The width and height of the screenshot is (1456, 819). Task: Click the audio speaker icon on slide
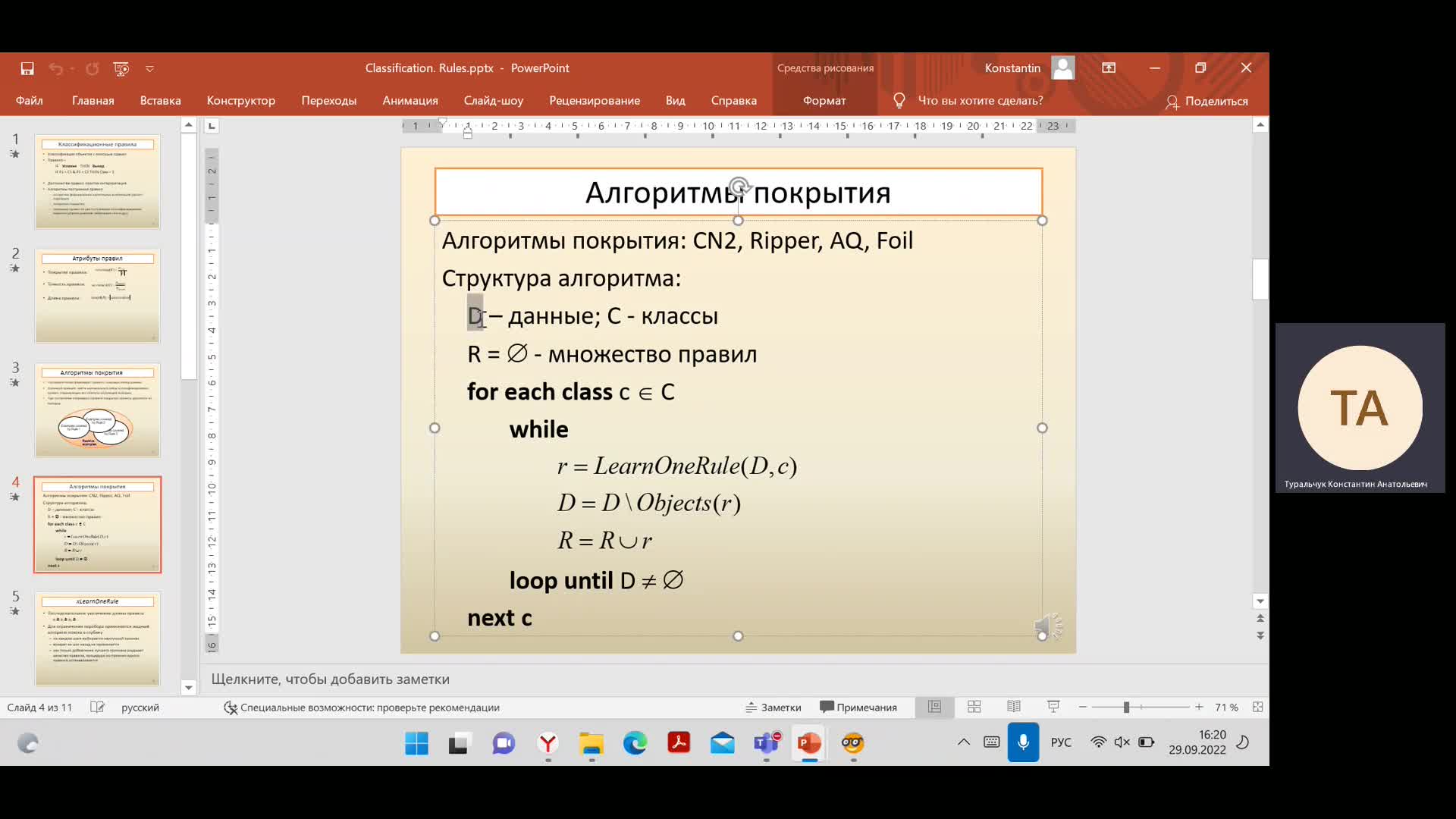[x=1048, y=626]
